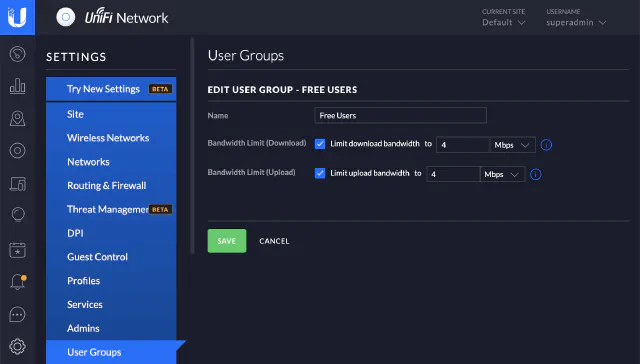Open the upload Mbps unit dropdown
The width and height of the screenshot is (640, 364).
(x=502, y=174)
